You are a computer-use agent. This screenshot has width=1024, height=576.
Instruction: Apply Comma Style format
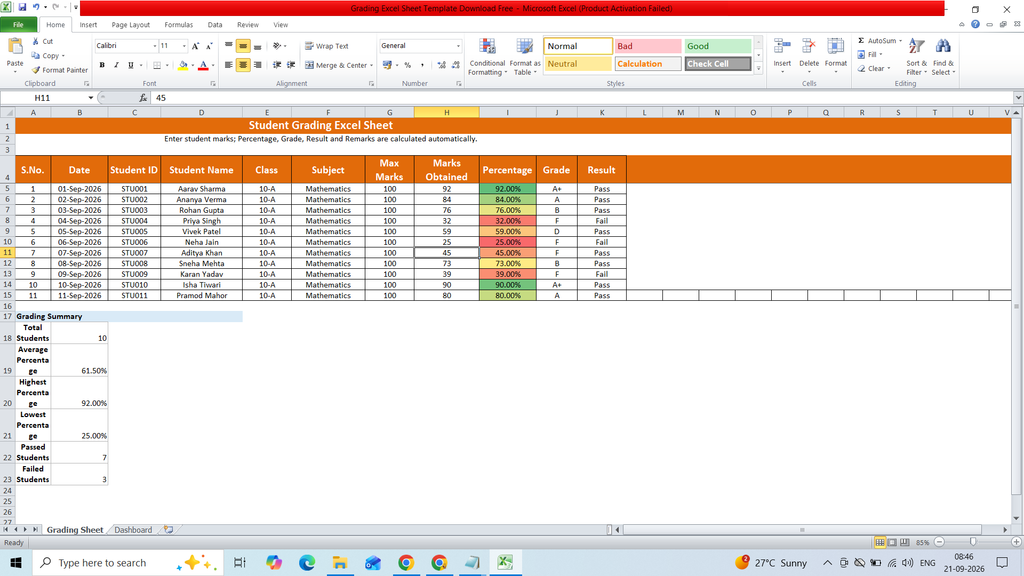423,65
